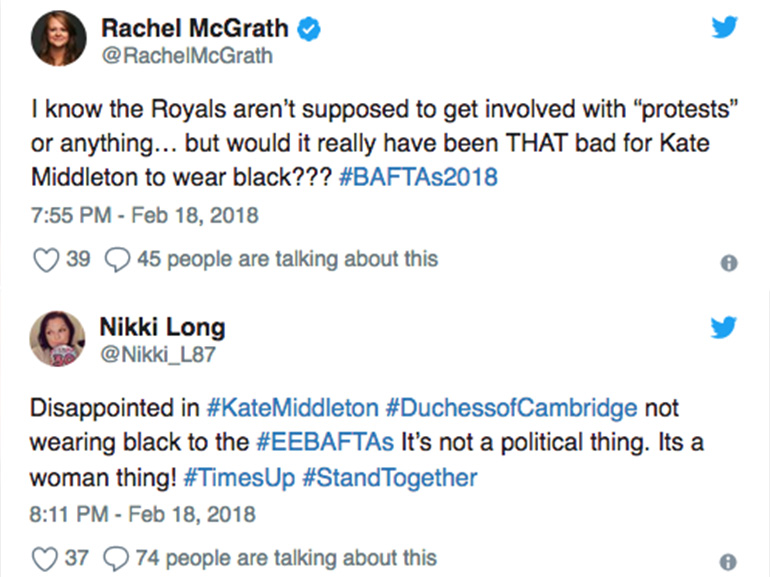Open replies bubble showing 45 people talking
The image size is (770, 577).
point(117,259)
